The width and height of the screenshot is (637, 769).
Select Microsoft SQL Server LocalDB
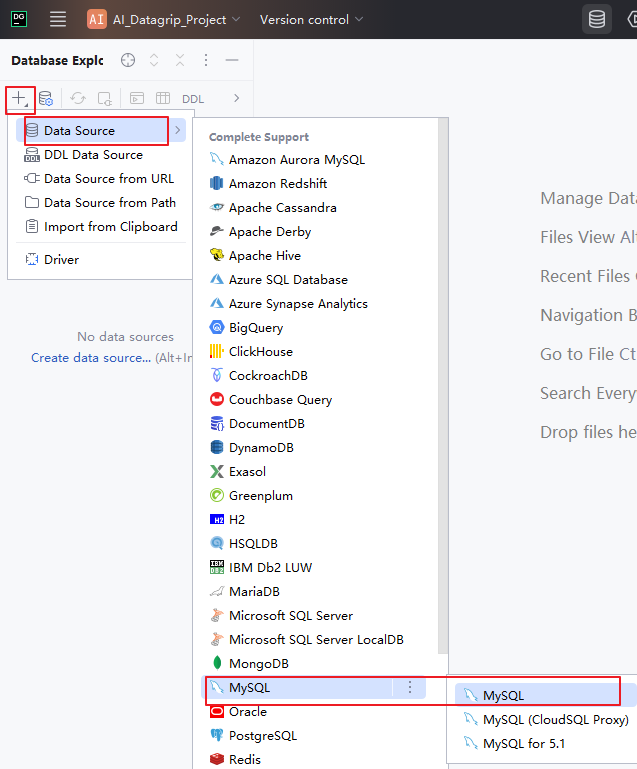[314, 640]
